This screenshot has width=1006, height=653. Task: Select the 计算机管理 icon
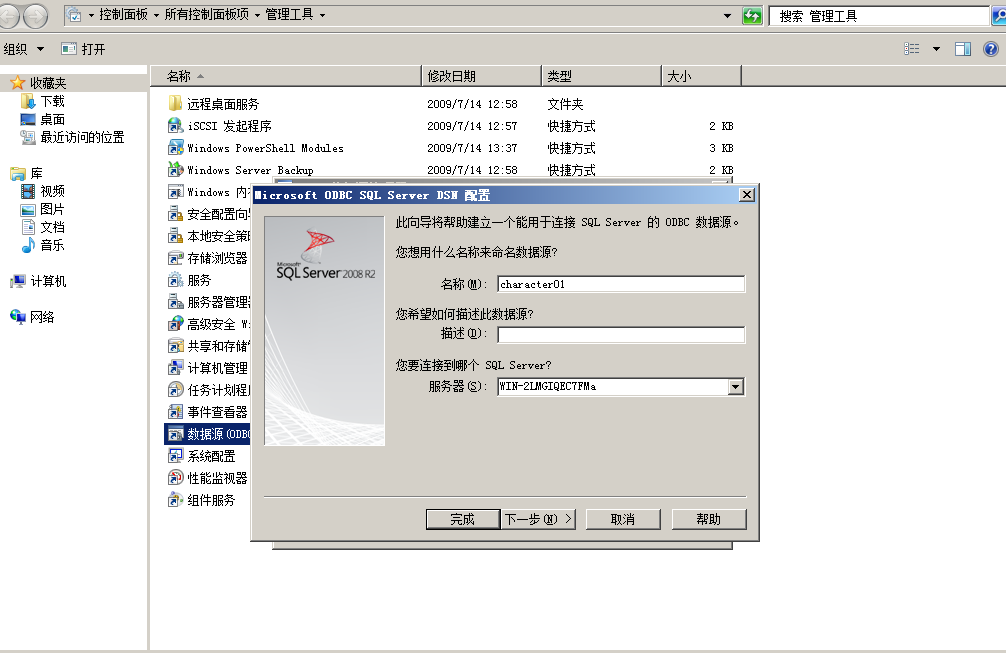coord(175,368)
